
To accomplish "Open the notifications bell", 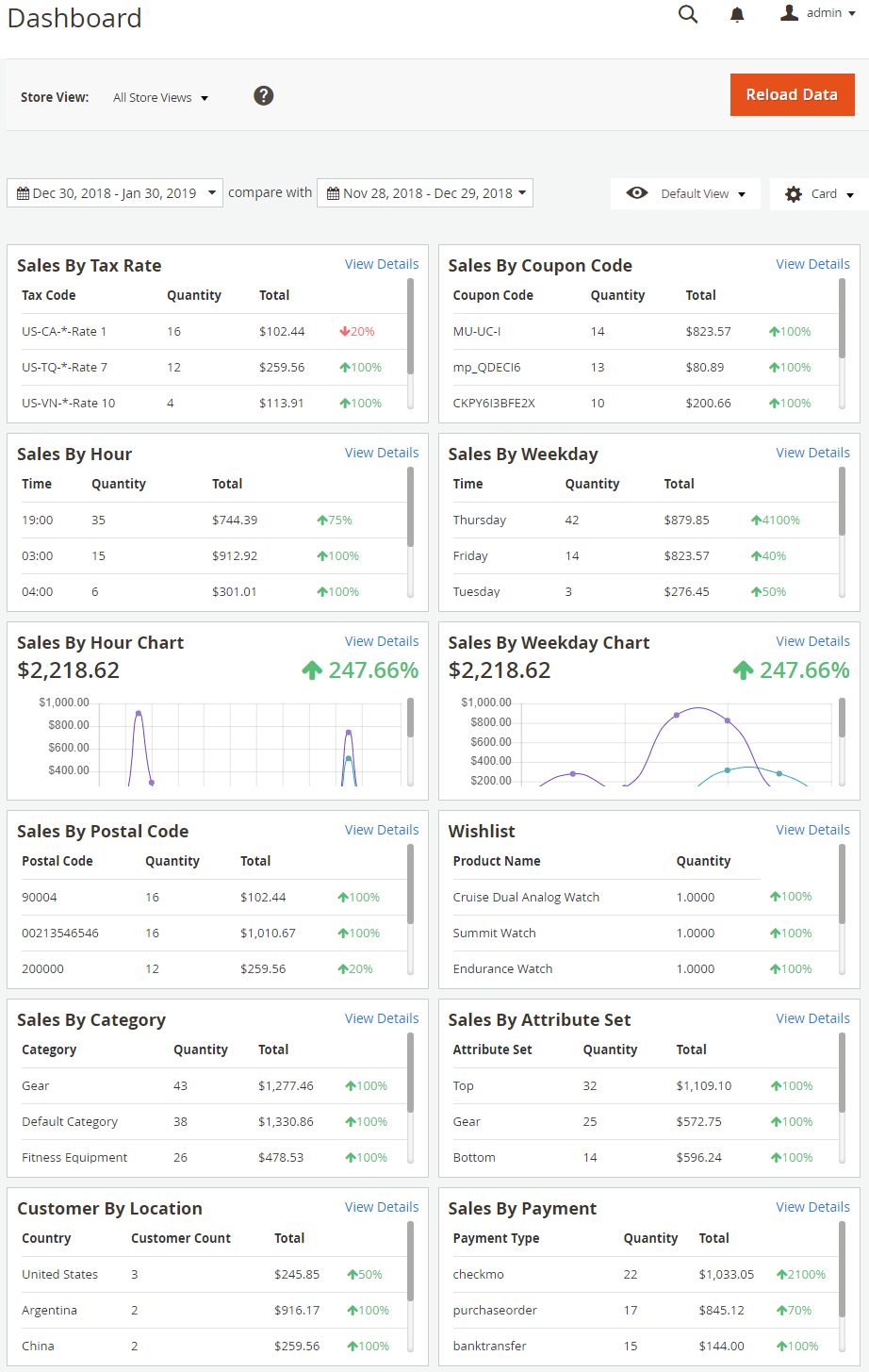I will point(737,15).
